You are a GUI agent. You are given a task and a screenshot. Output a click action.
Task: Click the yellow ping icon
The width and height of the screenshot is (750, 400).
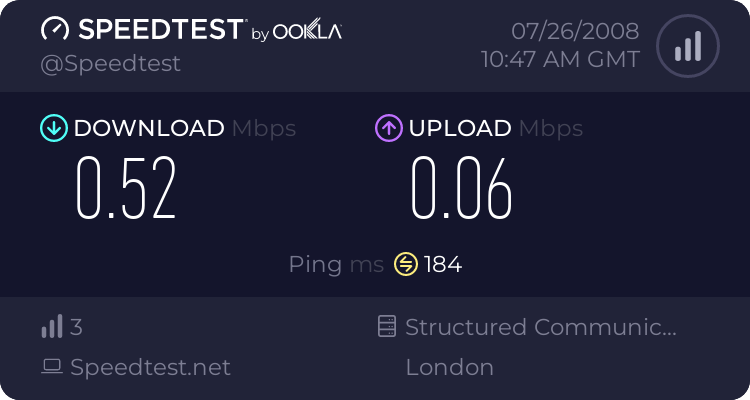click(x=405, y=264)
